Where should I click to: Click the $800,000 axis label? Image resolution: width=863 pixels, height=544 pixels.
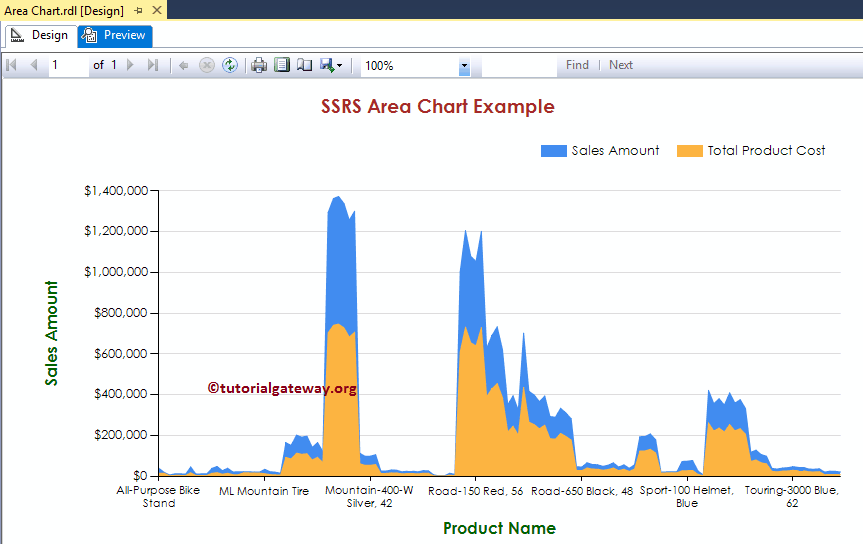121,313
